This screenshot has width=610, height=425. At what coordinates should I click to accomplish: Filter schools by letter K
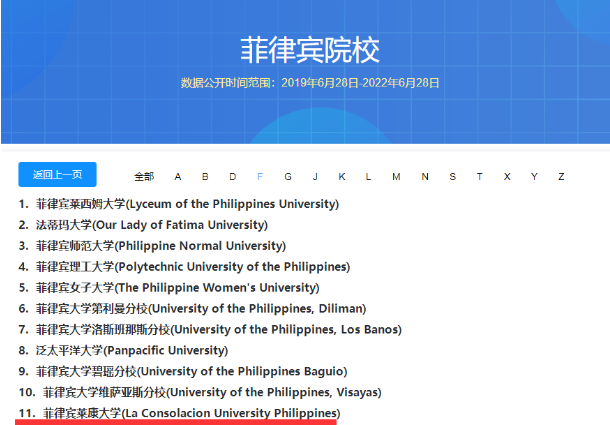click(342, 177)
